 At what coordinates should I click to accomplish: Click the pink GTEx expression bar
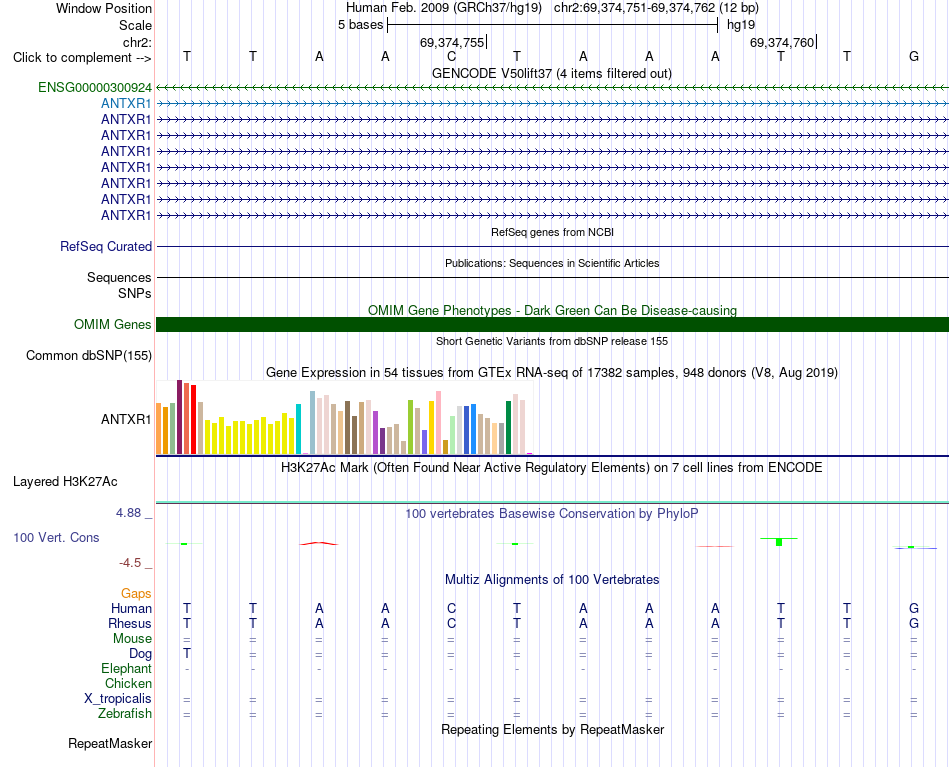439,422
